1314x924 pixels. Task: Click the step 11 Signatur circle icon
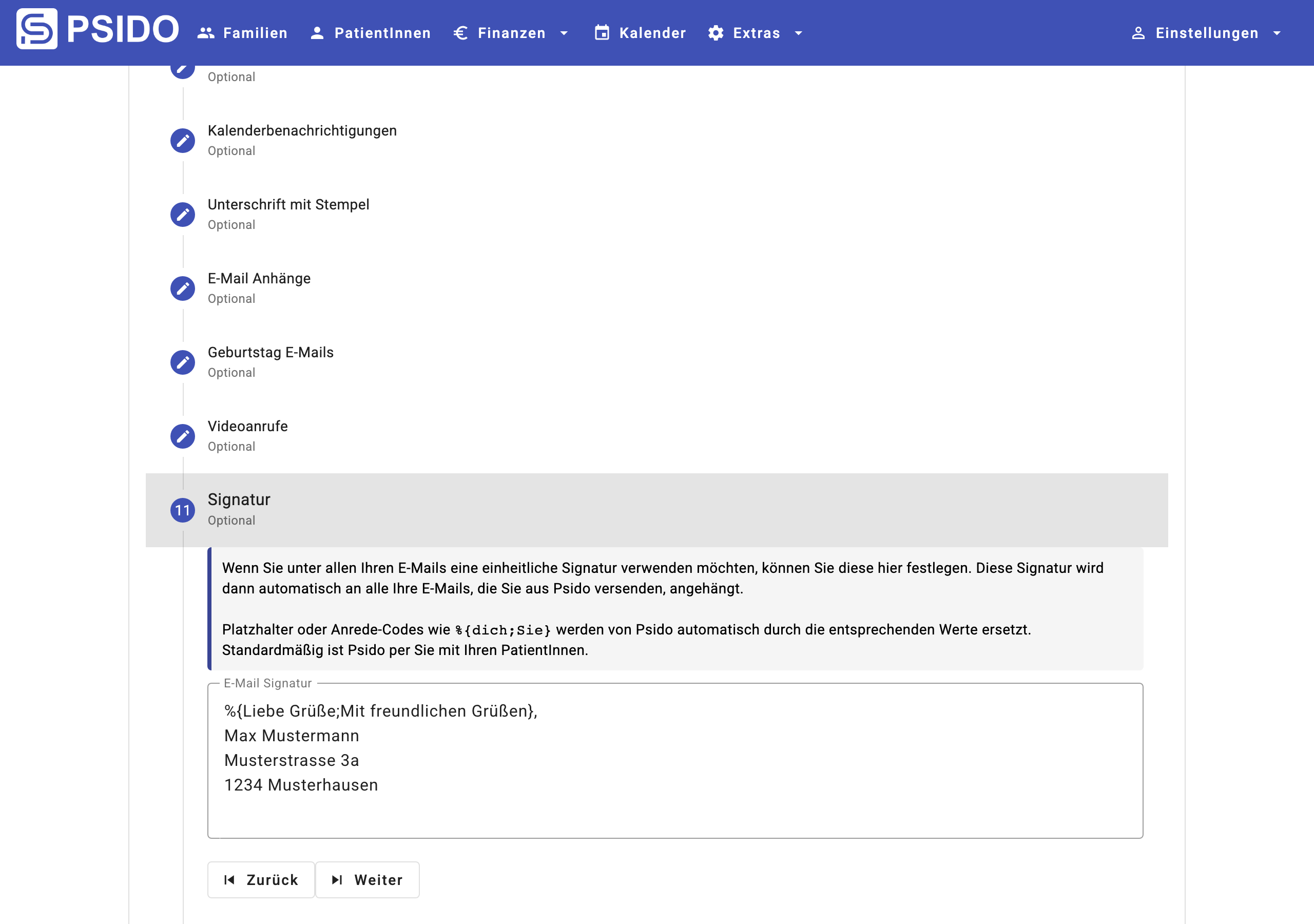click(183, 510)
